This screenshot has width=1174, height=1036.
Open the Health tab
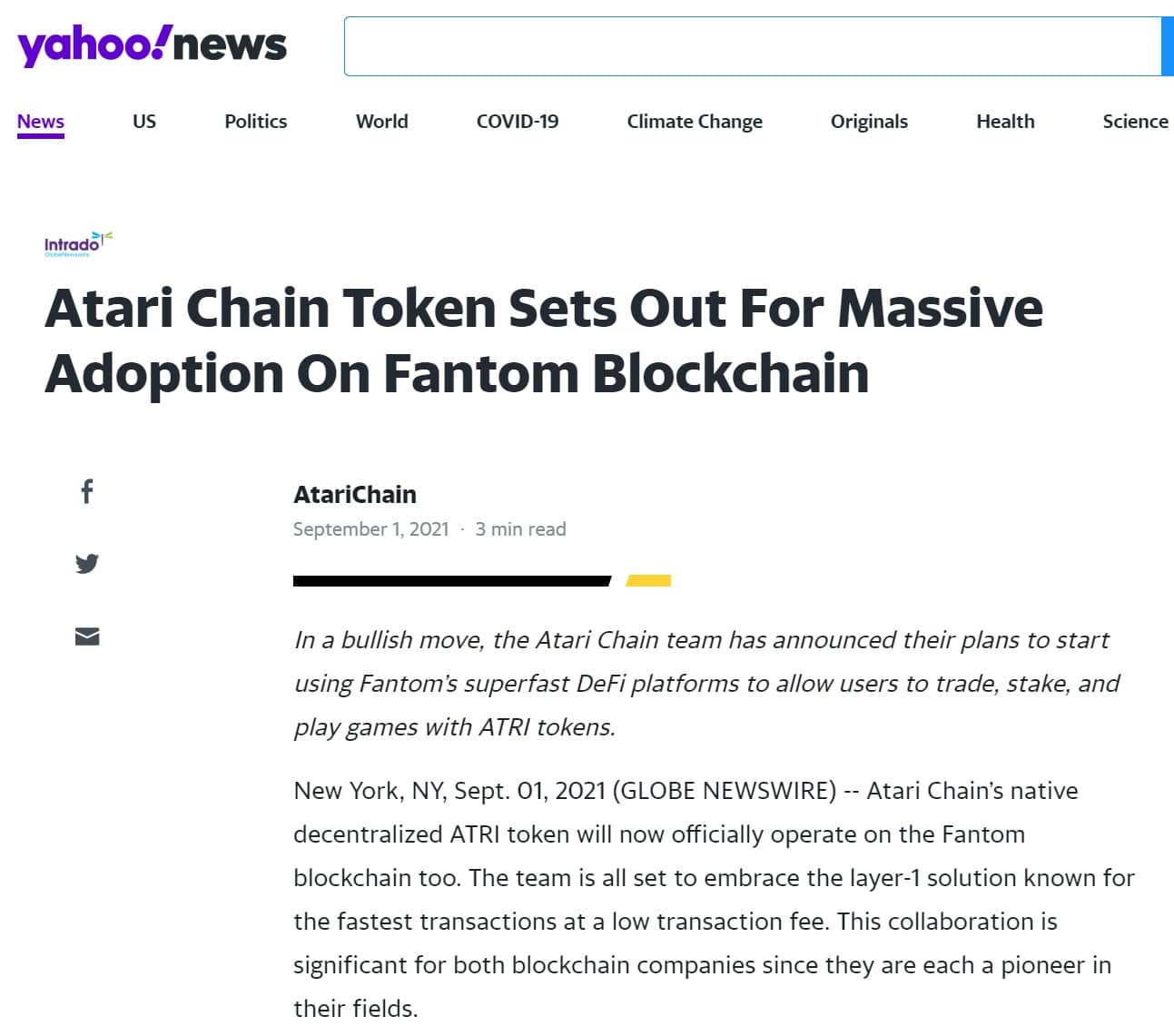click(1005, 122)
